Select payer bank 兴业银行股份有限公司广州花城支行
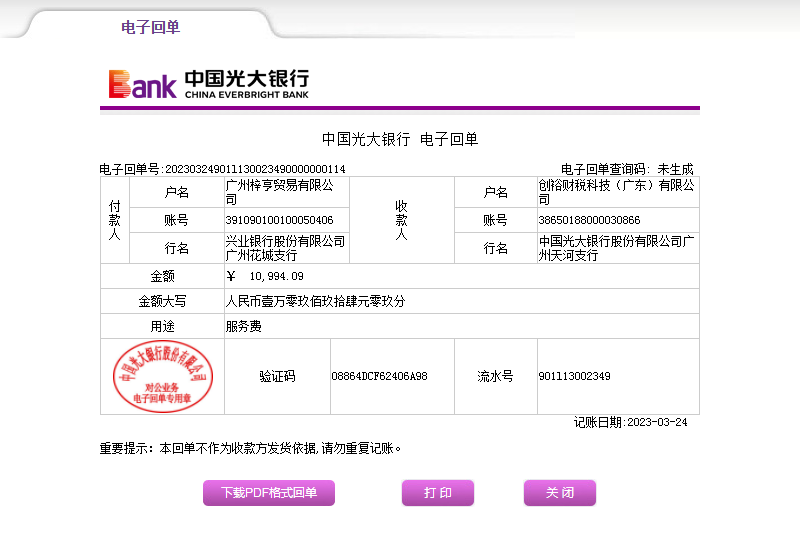The image size is (800, 534). pyautogui.click(x=285, y=248)
